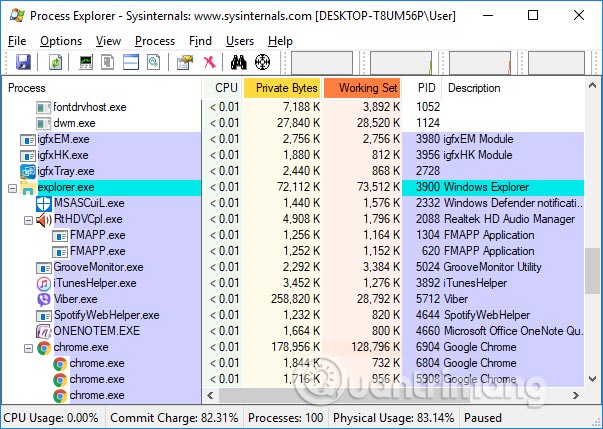Open the Process menu

pos(155,41)
